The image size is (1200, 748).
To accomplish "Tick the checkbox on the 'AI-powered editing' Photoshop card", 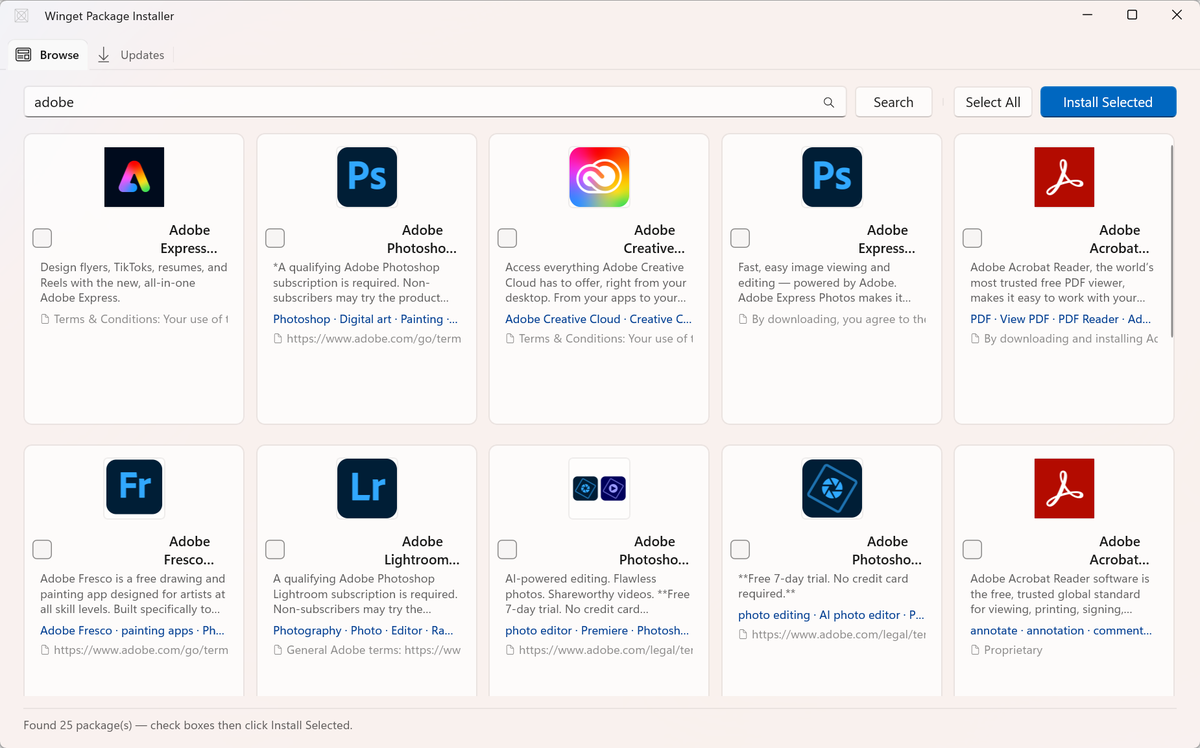I will pos(507,549).
